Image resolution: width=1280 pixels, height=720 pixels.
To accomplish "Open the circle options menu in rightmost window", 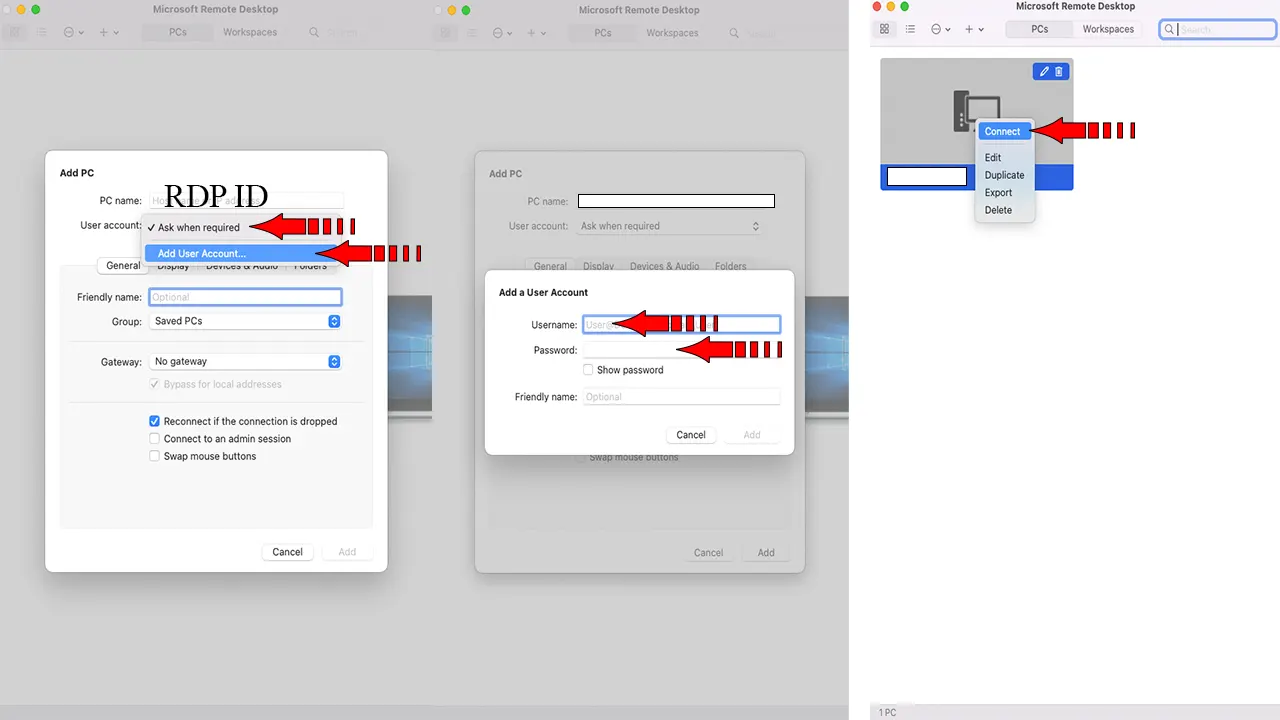I will coord(941,29).
